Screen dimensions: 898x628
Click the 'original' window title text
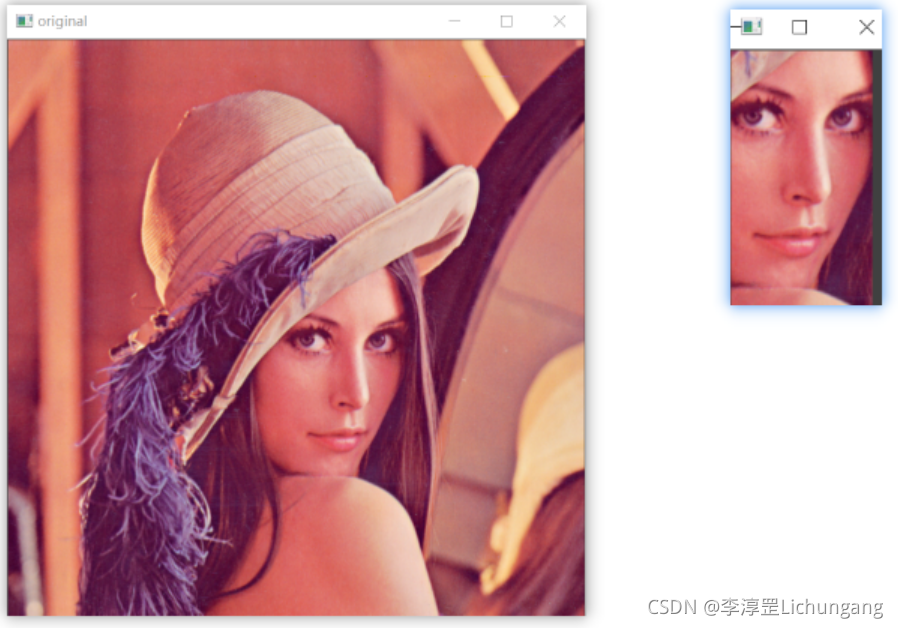62,21
